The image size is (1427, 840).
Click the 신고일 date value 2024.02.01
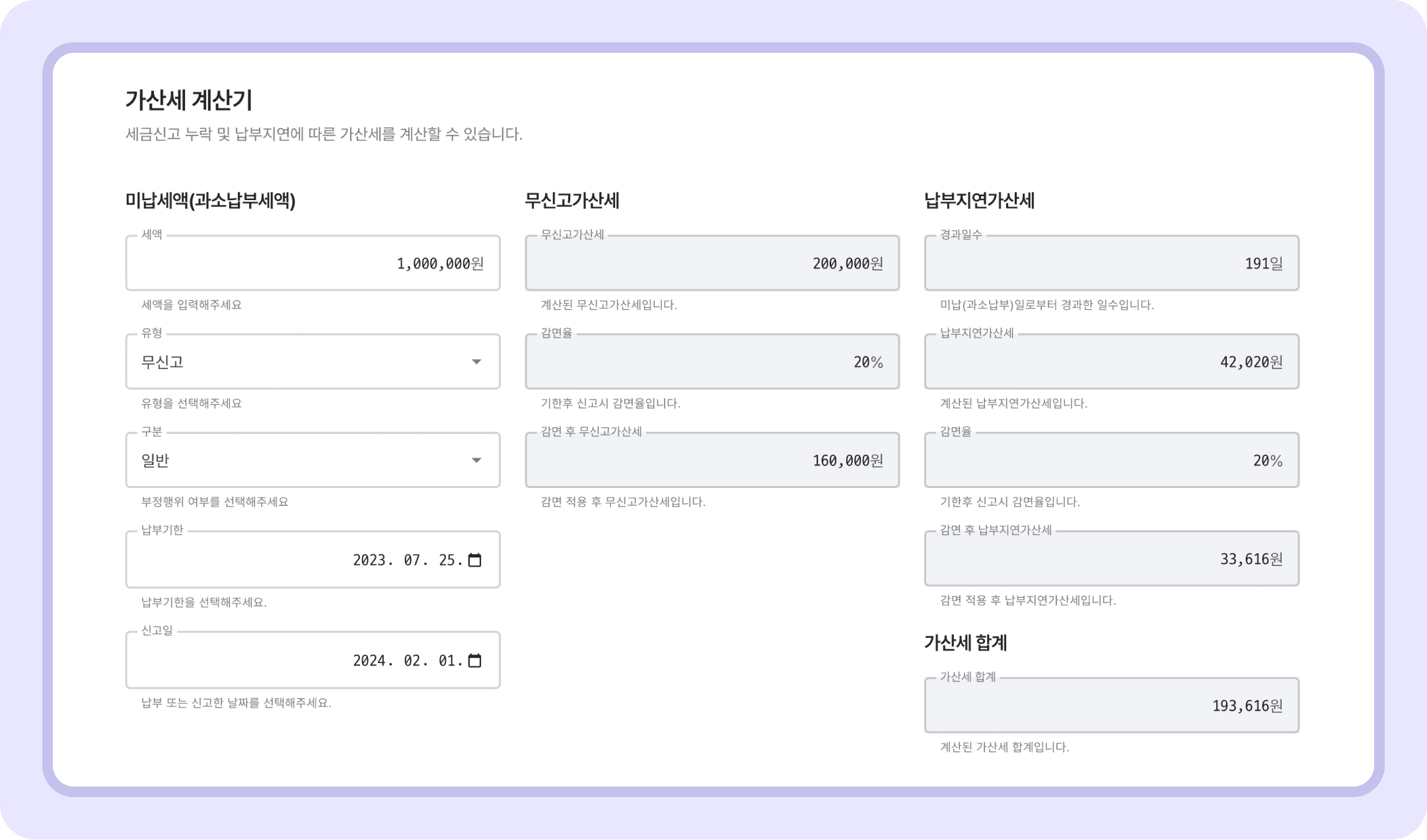click(x=410, y=660)
